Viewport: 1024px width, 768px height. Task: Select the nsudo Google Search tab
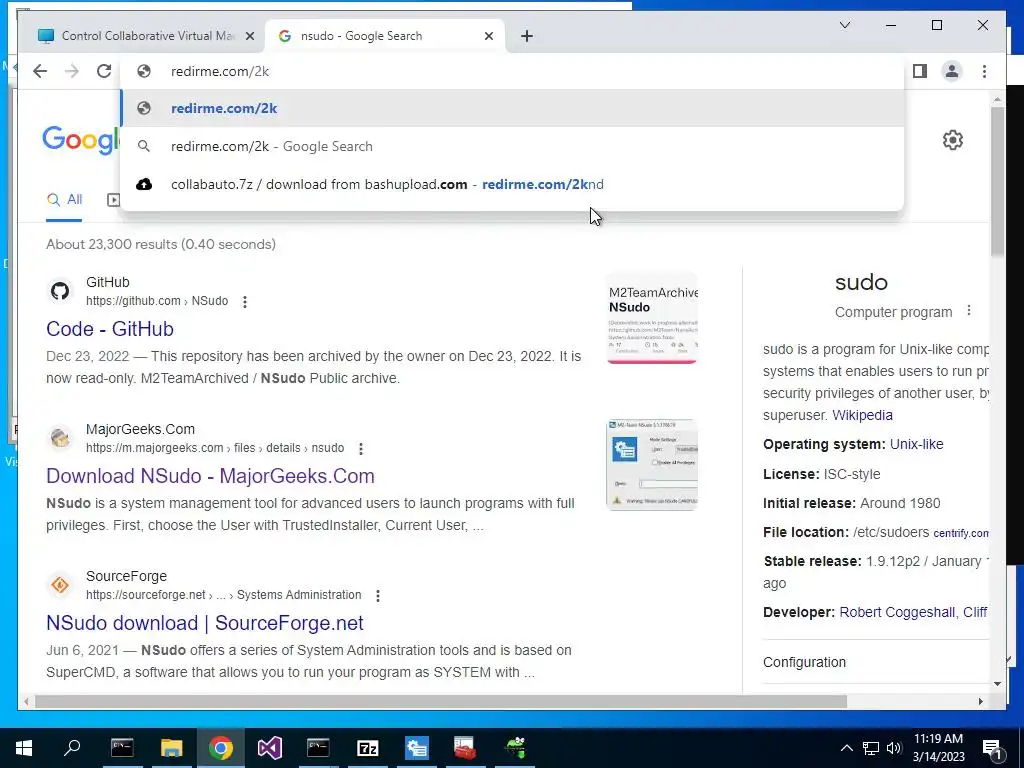[384, 36]
